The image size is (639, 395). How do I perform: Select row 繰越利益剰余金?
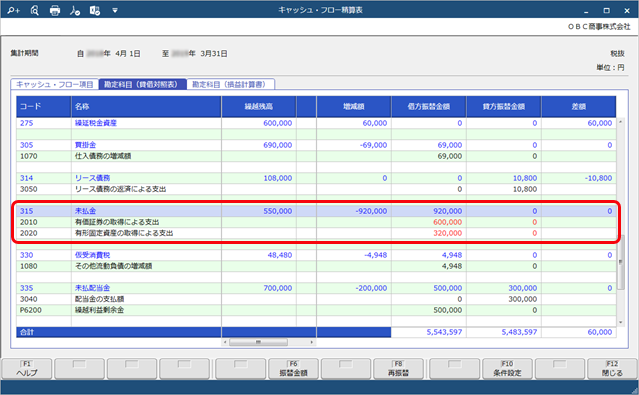tap(99, 310)
